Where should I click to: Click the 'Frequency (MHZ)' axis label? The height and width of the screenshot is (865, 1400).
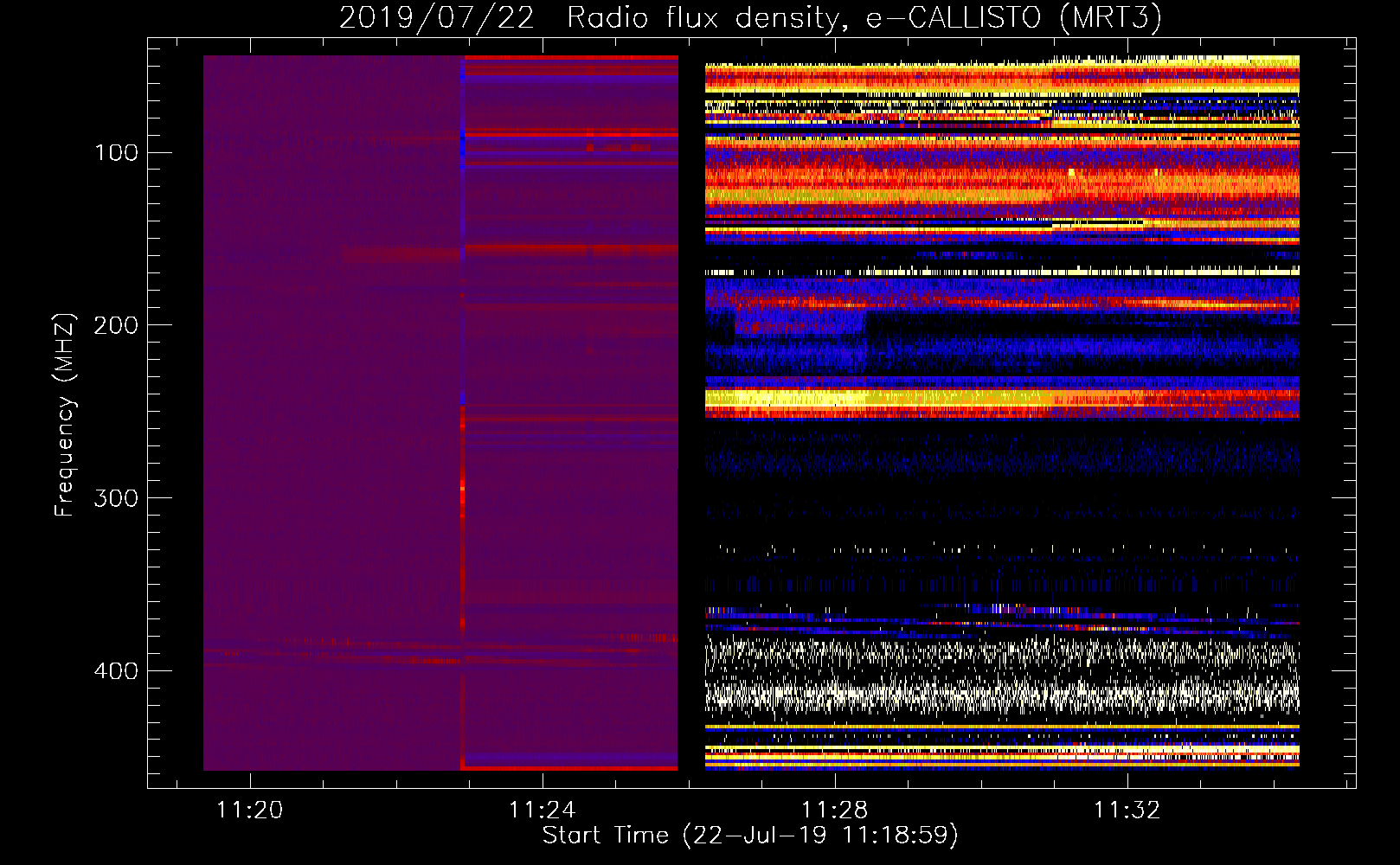65,414
